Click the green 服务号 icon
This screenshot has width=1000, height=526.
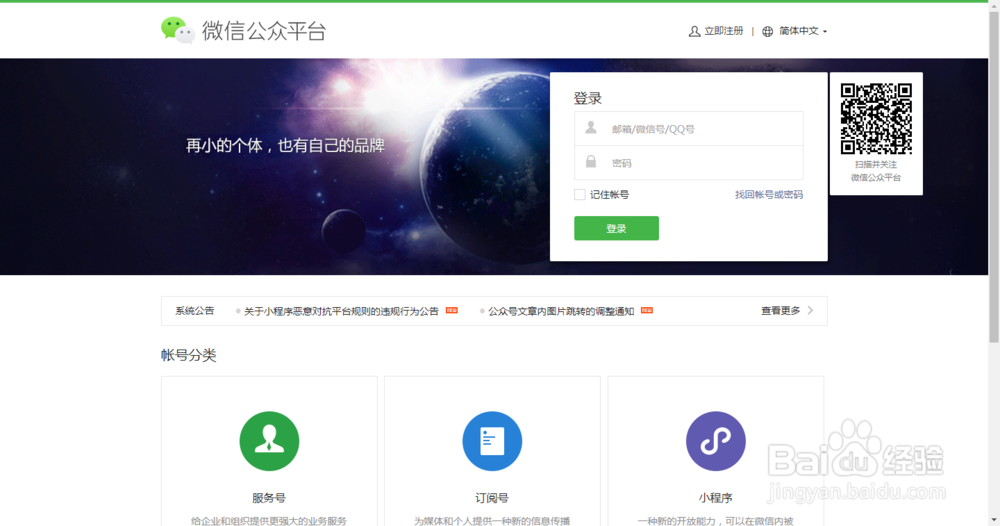click(269, 441)
